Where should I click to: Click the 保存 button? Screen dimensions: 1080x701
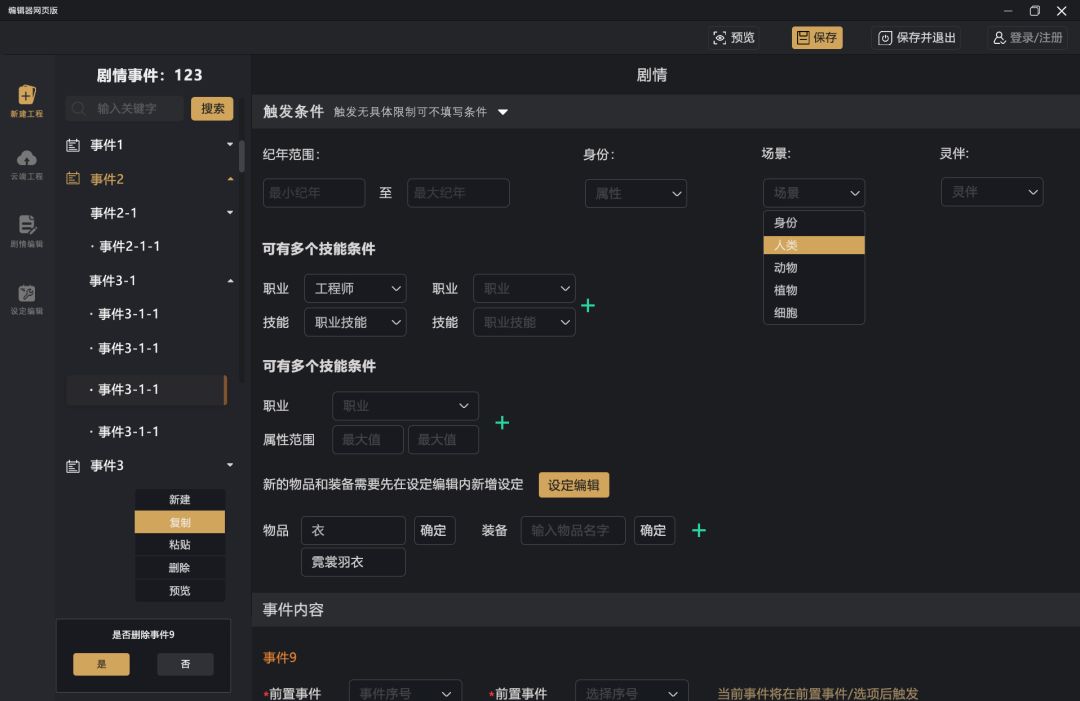(x=817, y=38)
